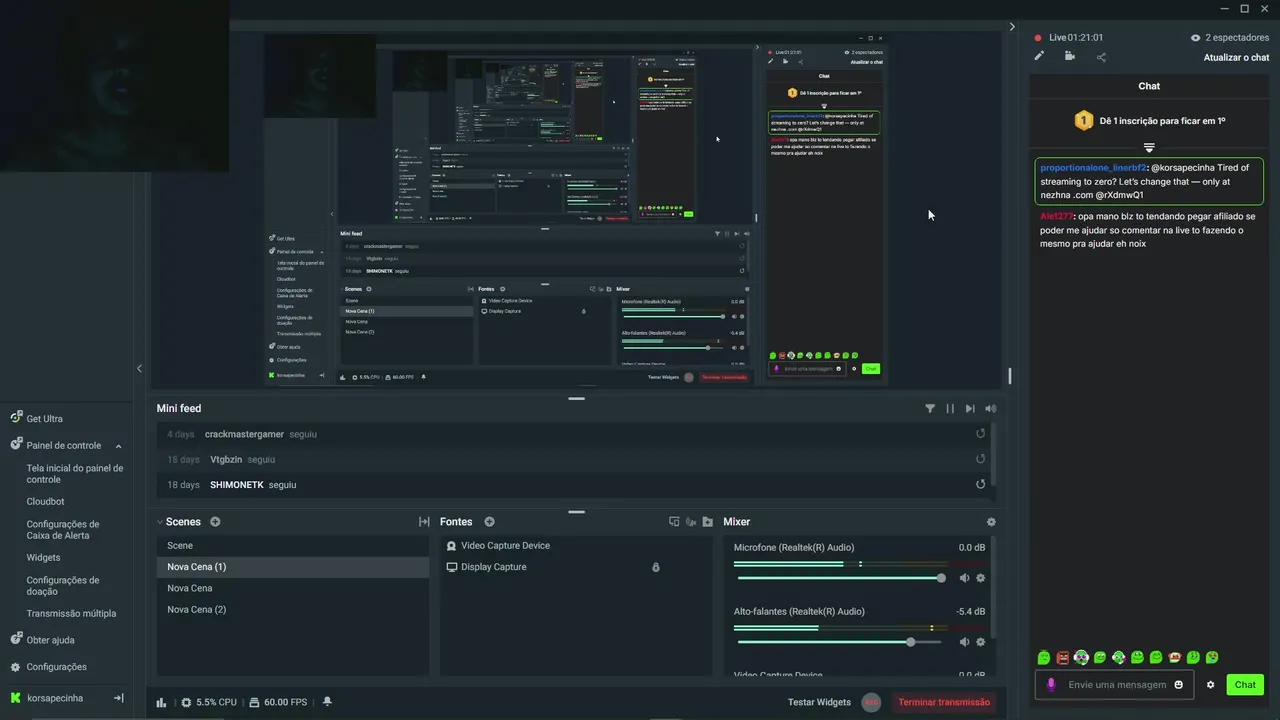Click Testar Widgets

tap(819, 702)
